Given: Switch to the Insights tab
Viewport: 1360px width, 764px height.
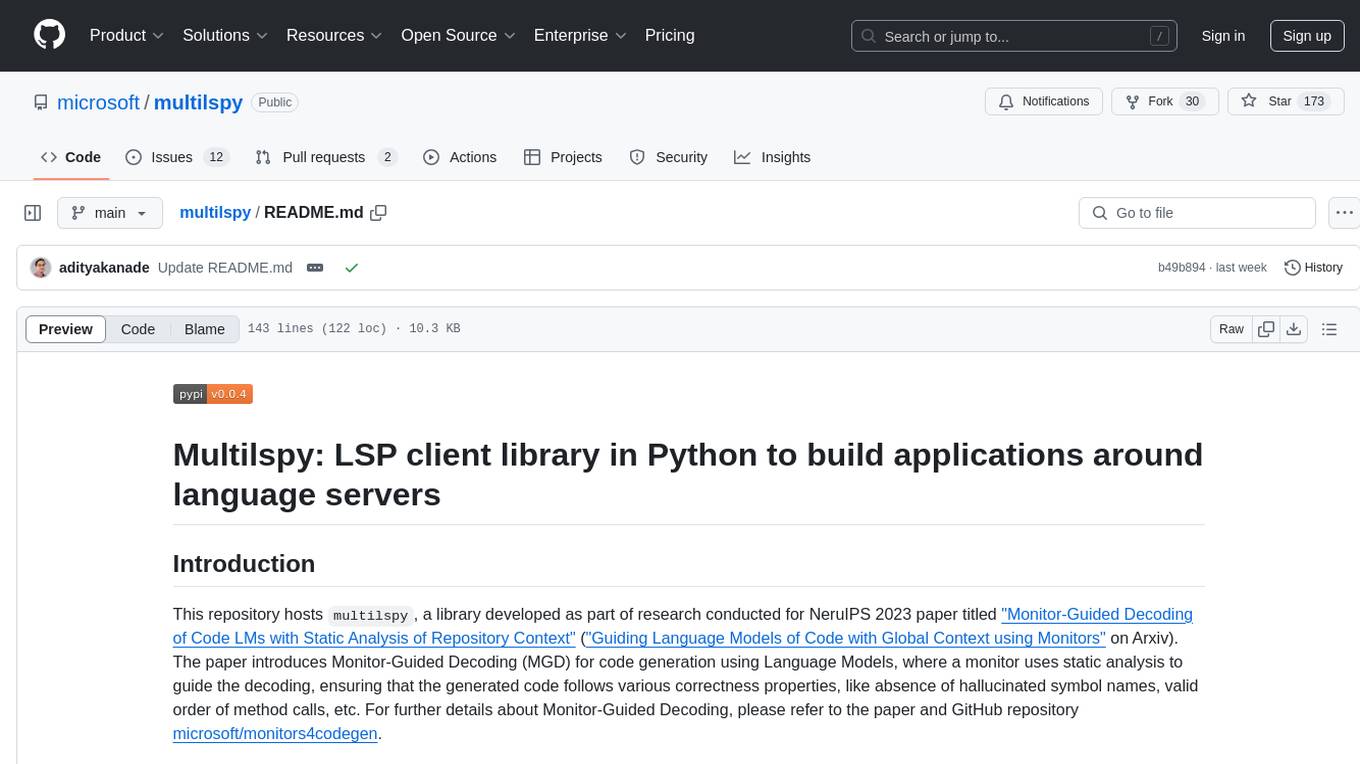Looking at the screenshot, I should [x=772, y=157].
